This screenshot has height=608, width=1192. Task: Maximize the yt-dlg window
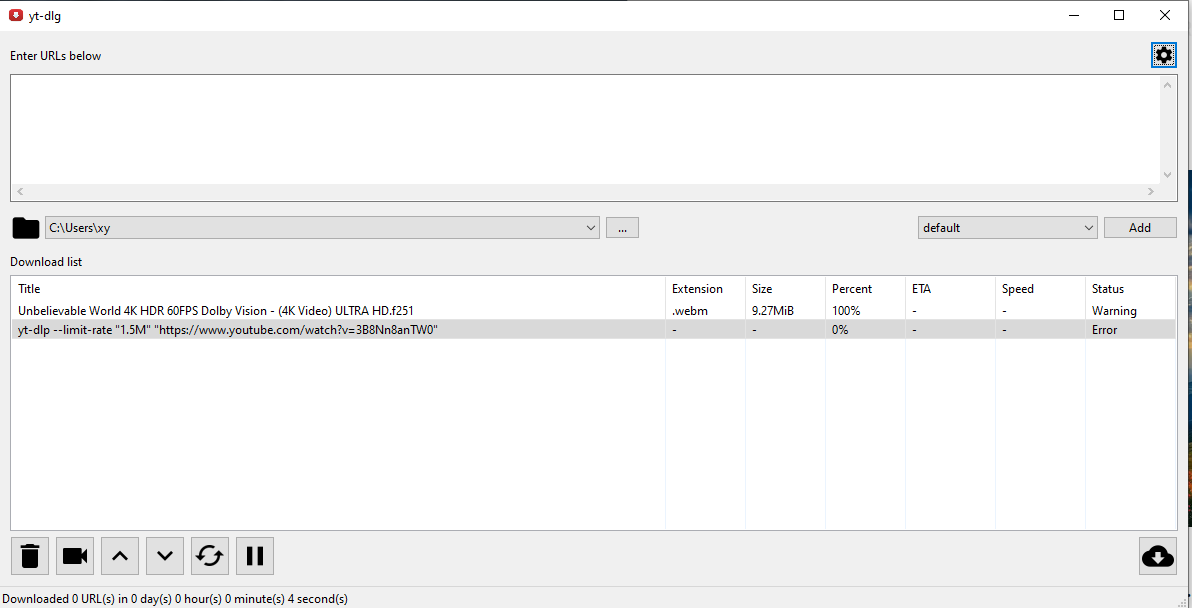(x=1119, y=15)
